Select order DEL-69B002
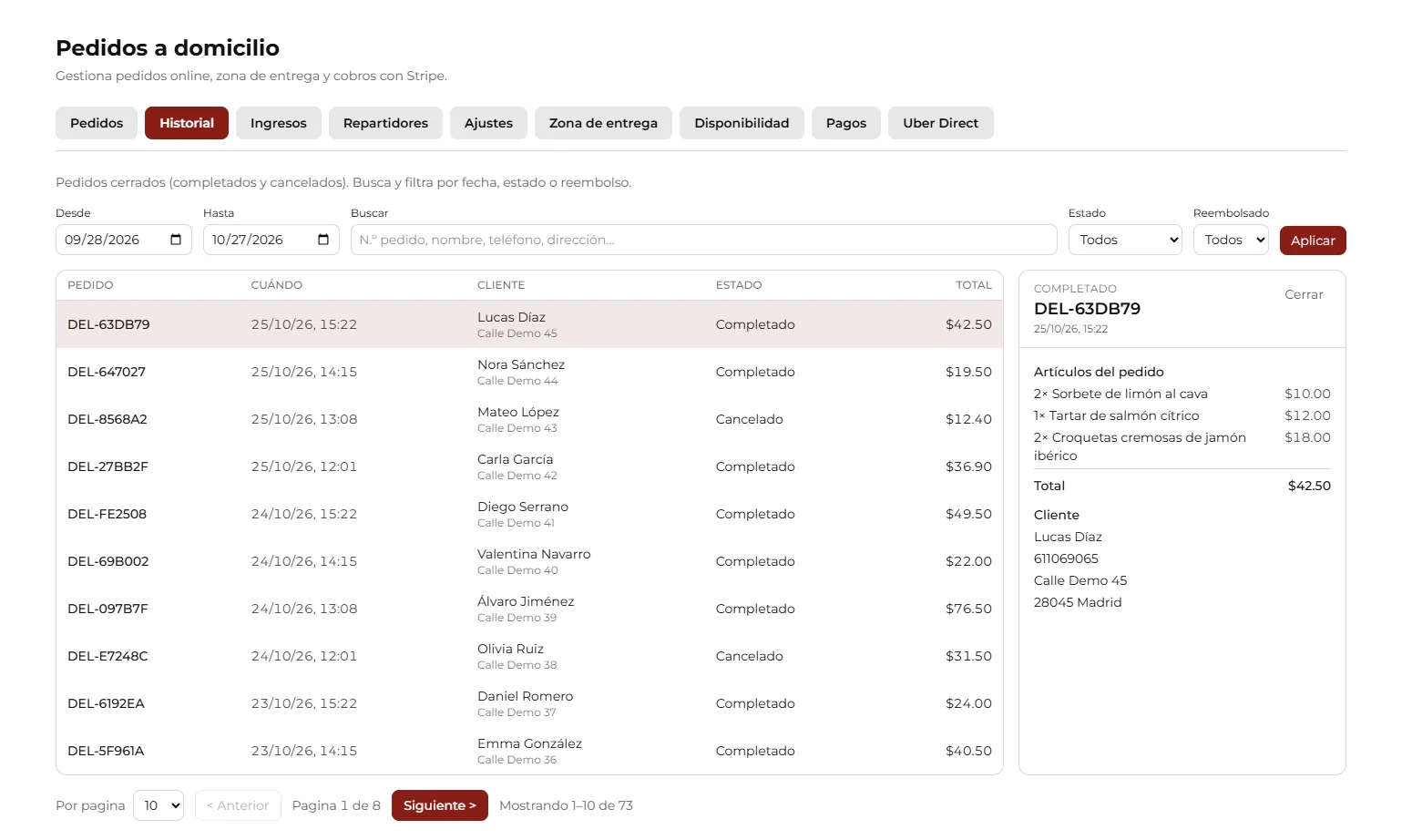Screen dimensions: 1412x840 [529, 561]
